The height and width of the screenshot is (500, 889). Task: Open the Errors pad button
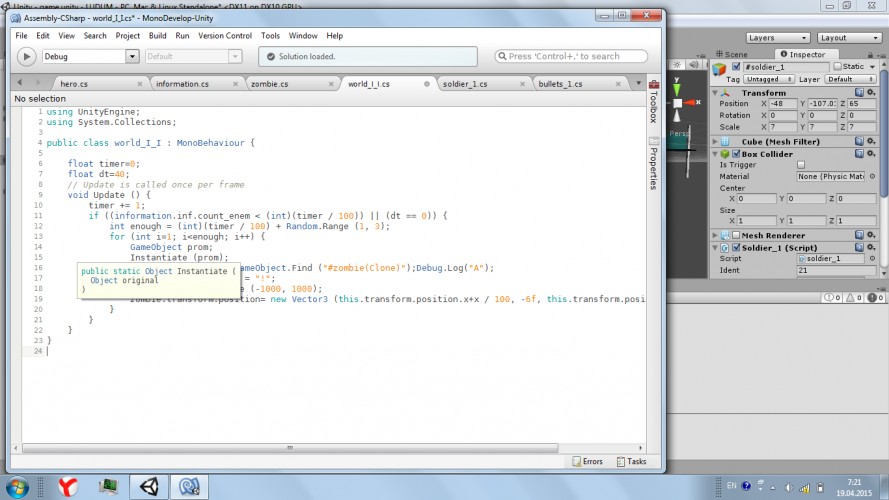(x=587, y=461)
